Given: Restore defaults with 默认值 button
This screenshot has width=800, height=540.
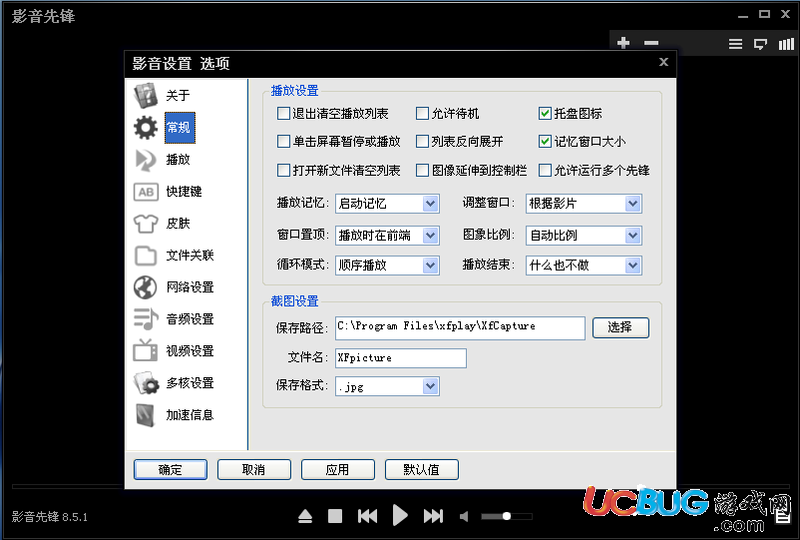Looking at the screenshot, I should [421, 470].
